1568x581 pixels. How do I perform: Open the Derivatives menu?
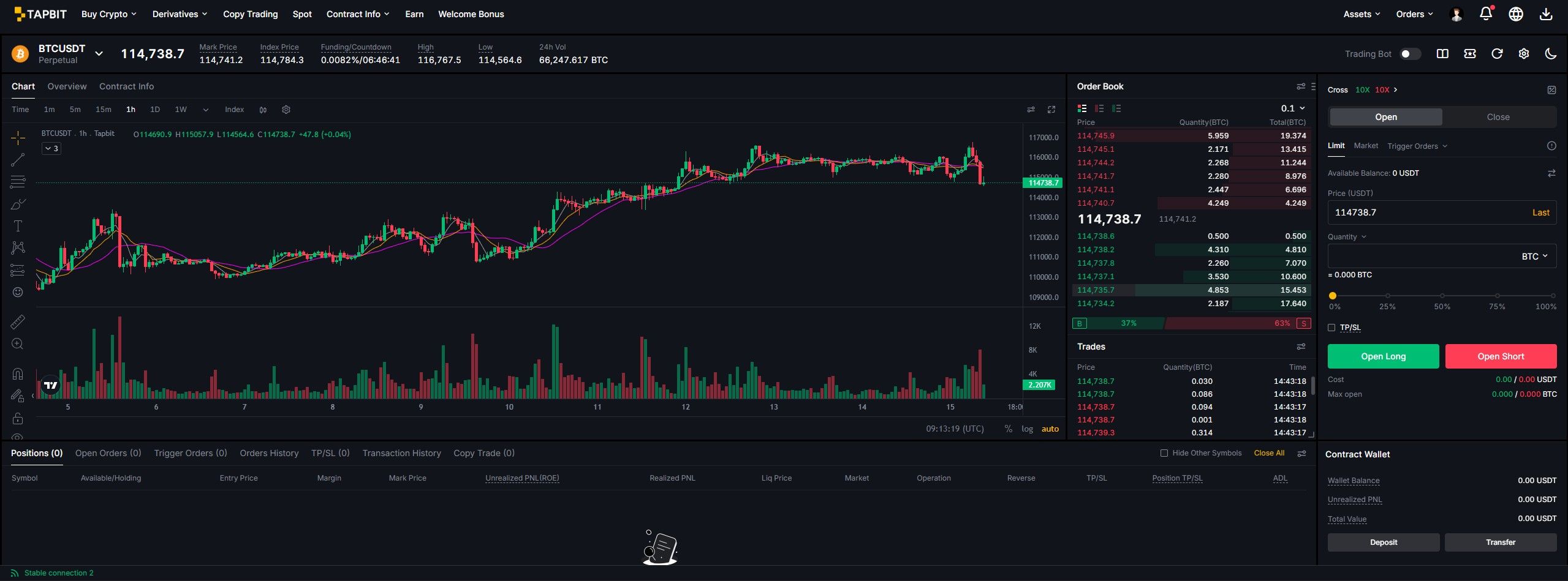click(x=180, y=14)
